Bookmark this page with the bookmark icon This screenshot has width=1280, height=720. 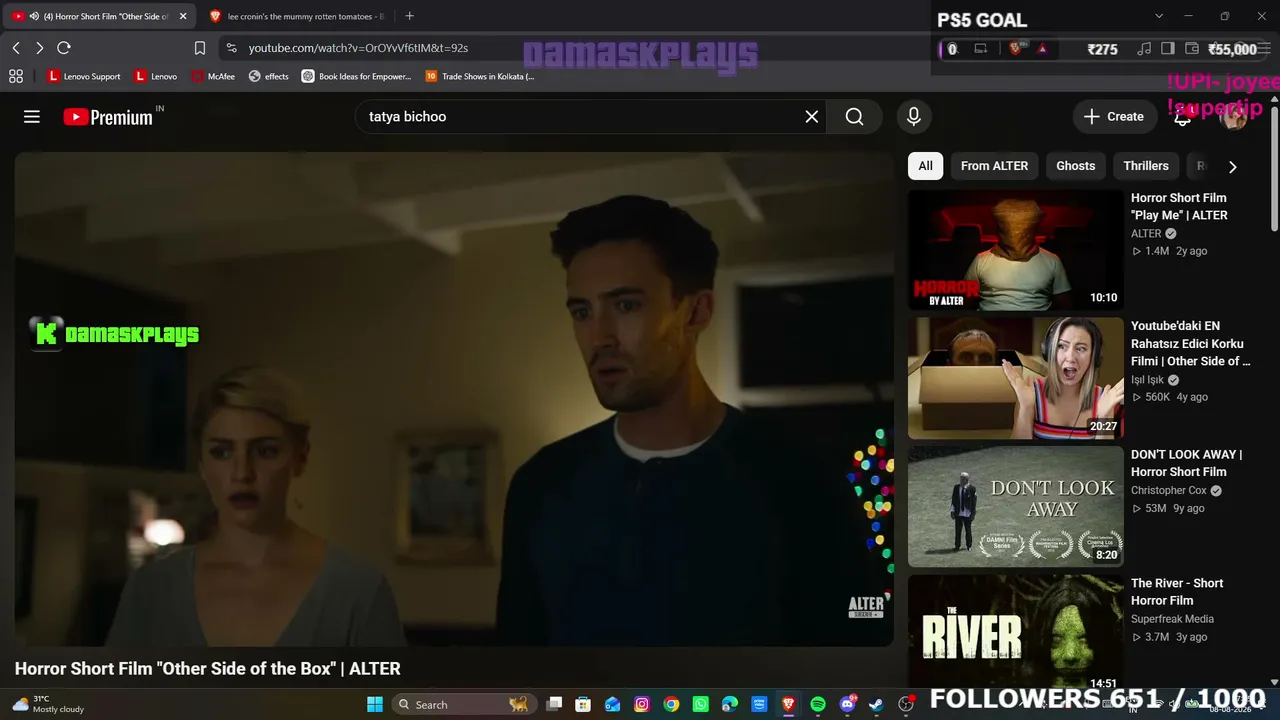[200, 48]
